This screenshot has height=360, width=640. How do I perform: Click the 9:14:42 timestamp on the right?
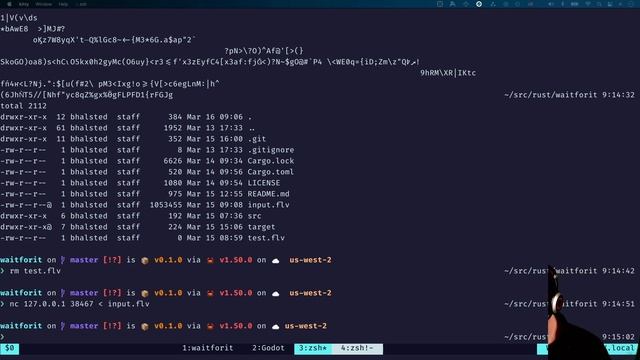[x=618, y=271]
